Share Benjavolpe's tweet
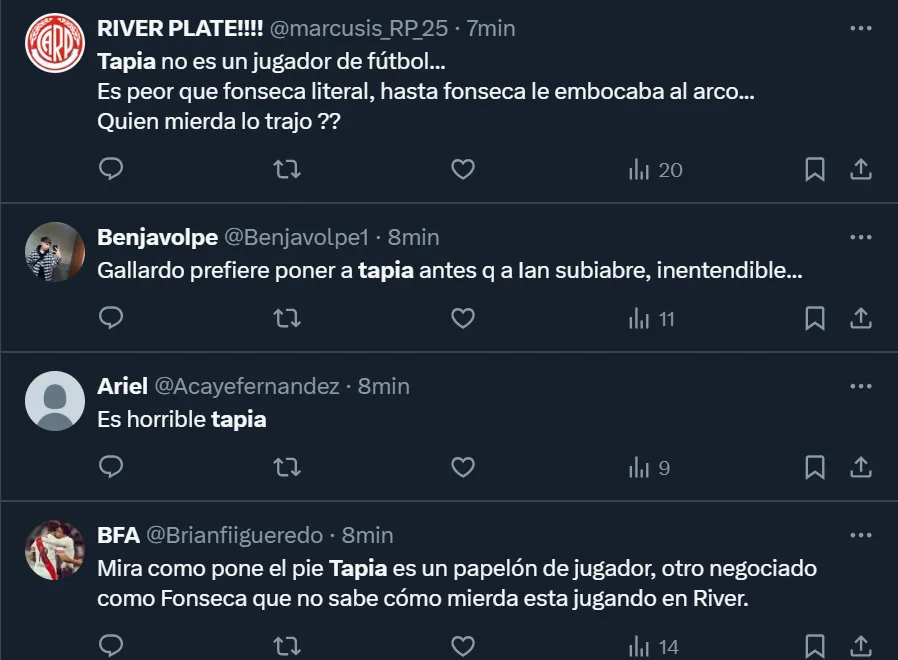898x660 pixels. (861, 318)
